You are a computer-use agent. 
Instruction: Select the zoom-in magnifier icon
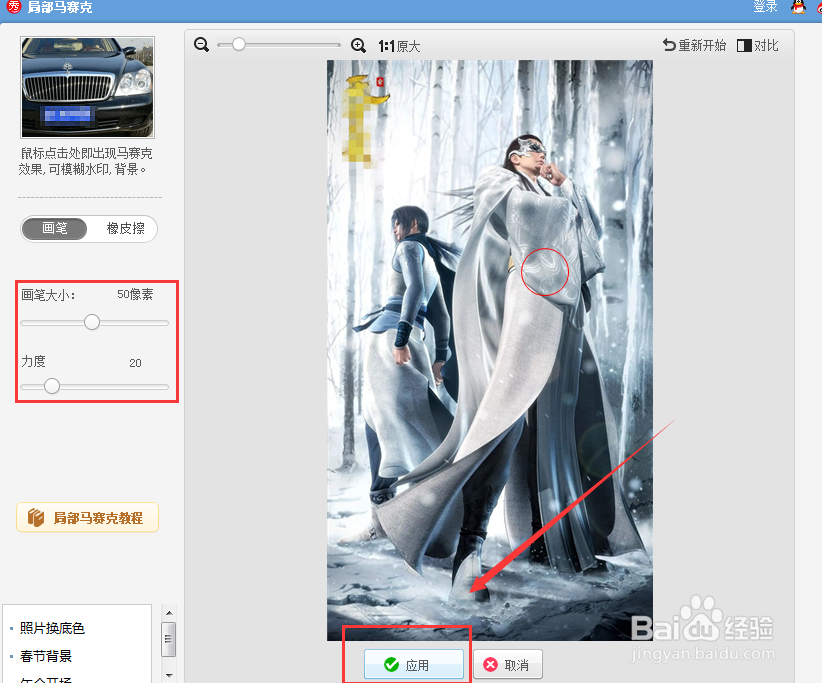coord(359,44)
